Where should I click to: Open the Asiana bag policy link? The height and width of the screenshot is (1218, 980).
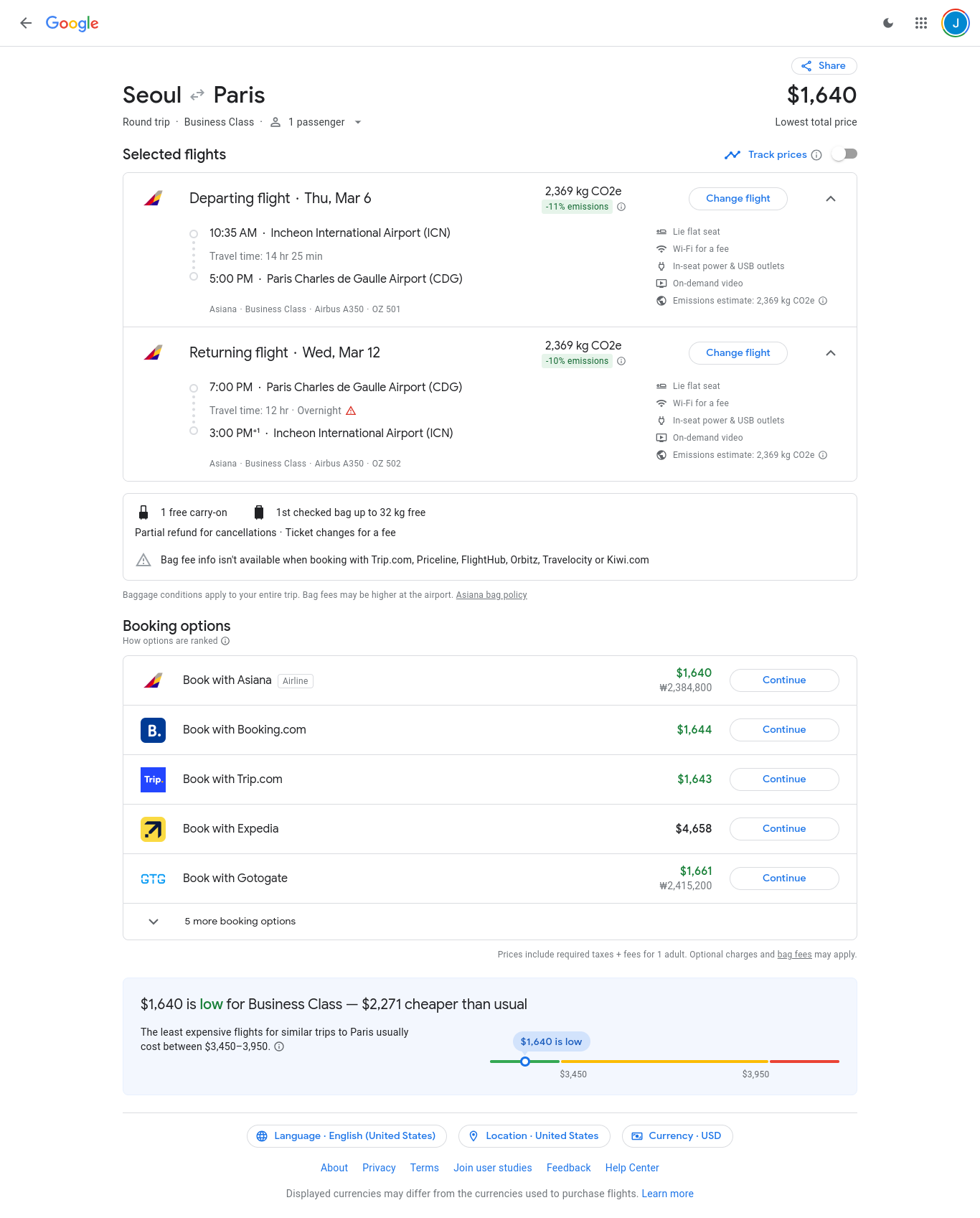coord(491,595)
